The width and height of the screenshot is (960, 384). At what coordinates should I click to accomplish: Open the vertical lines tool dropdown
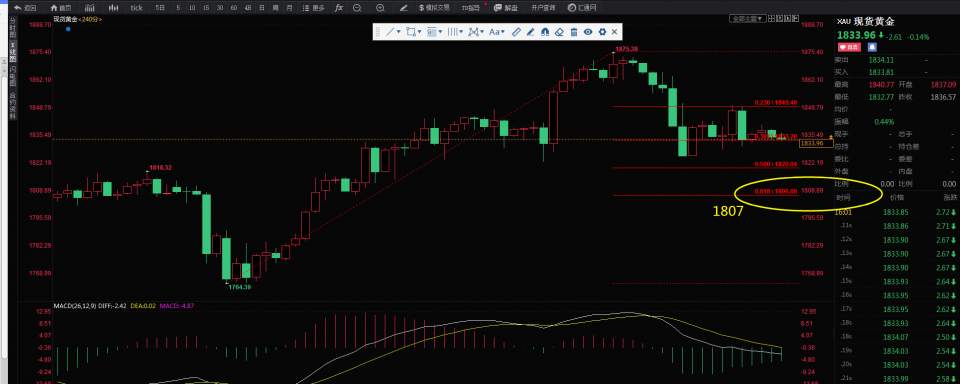(456, 32)
